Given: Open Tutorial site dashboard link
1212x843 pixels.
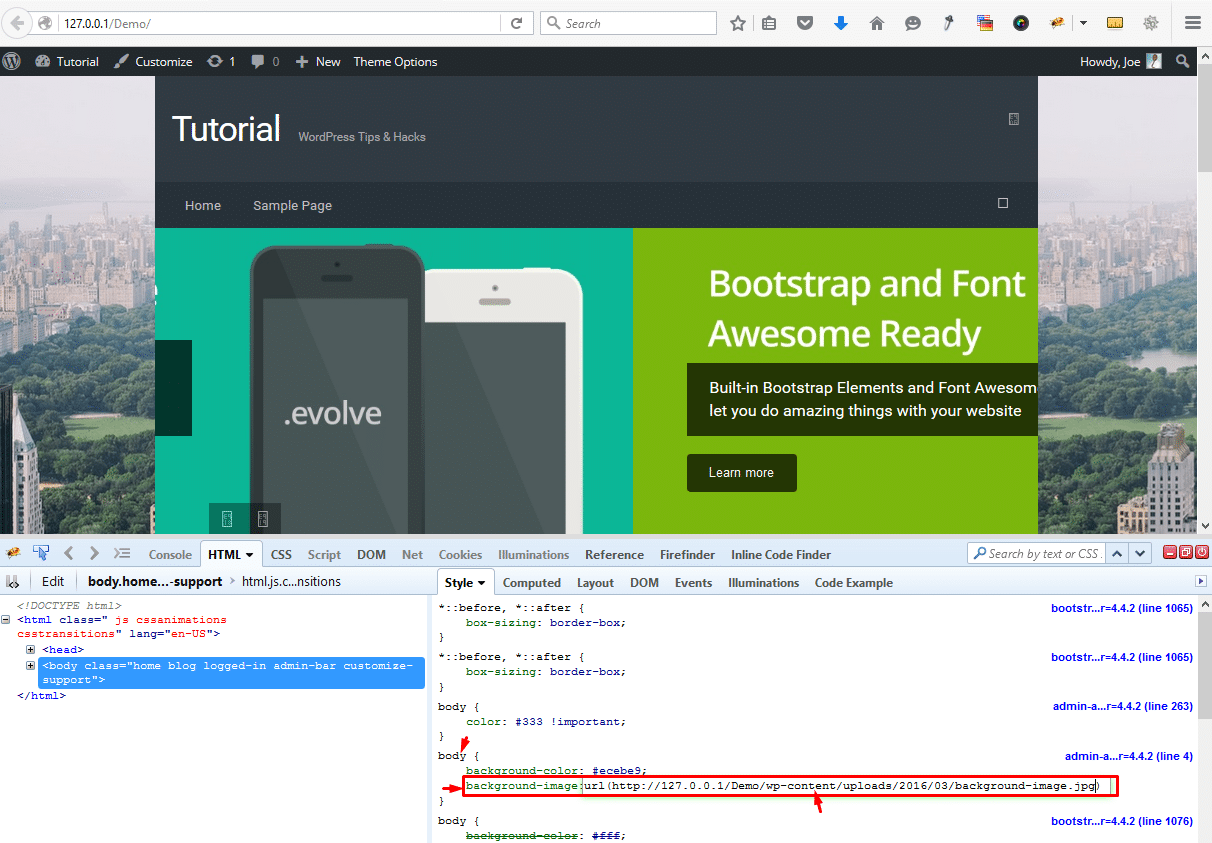Looking at the screenshot, I should 67,62.
